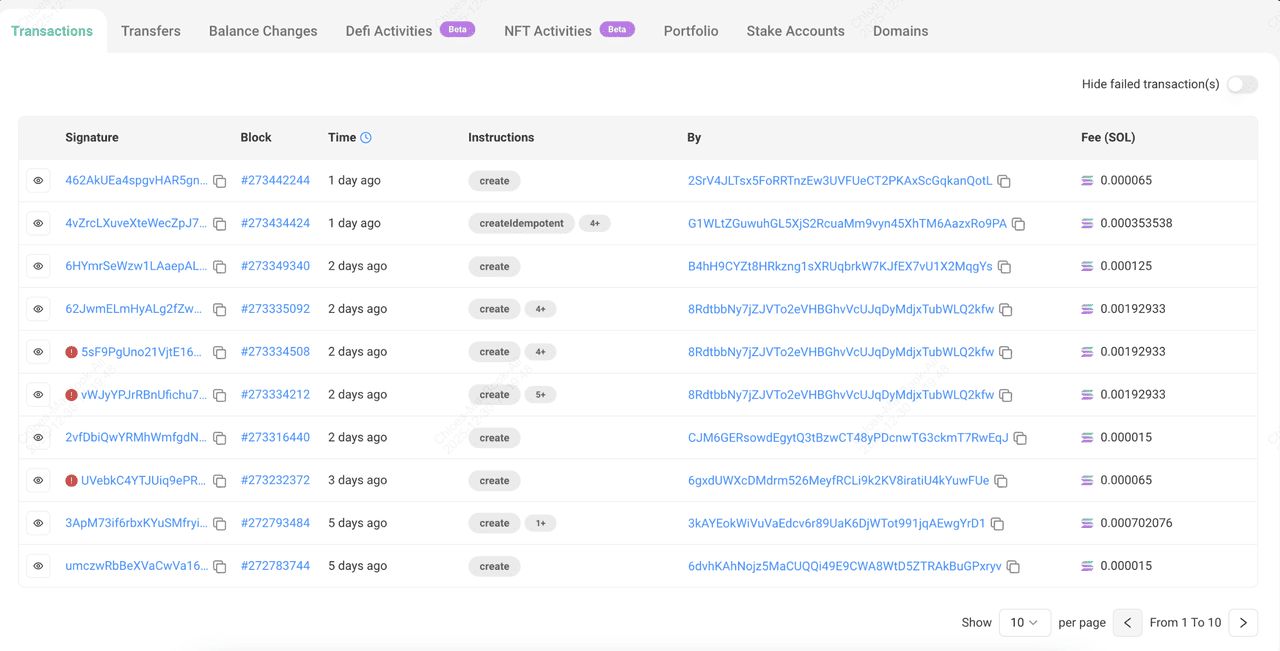
Task: Copy address G1WLtZGuwuhGL5XjS2Rcua
Action: (1018, 224)
